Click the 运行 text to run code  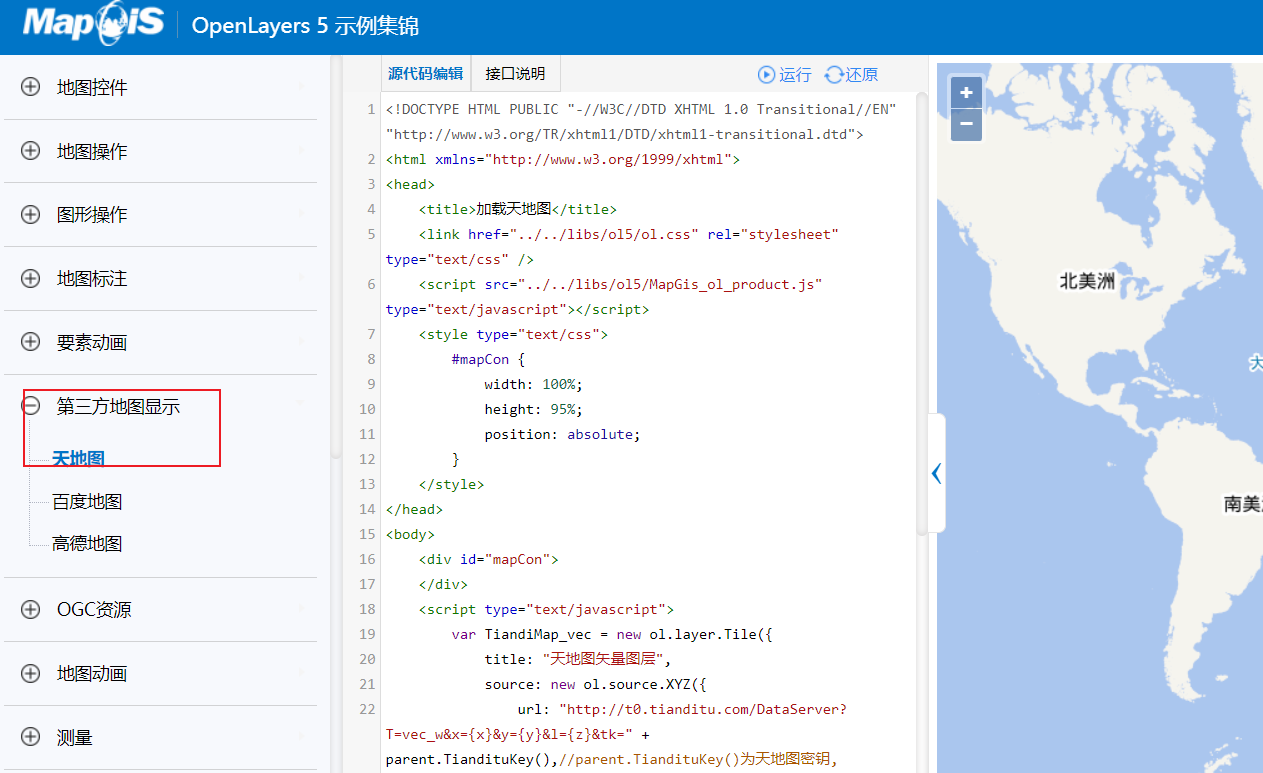click(796, 74)
